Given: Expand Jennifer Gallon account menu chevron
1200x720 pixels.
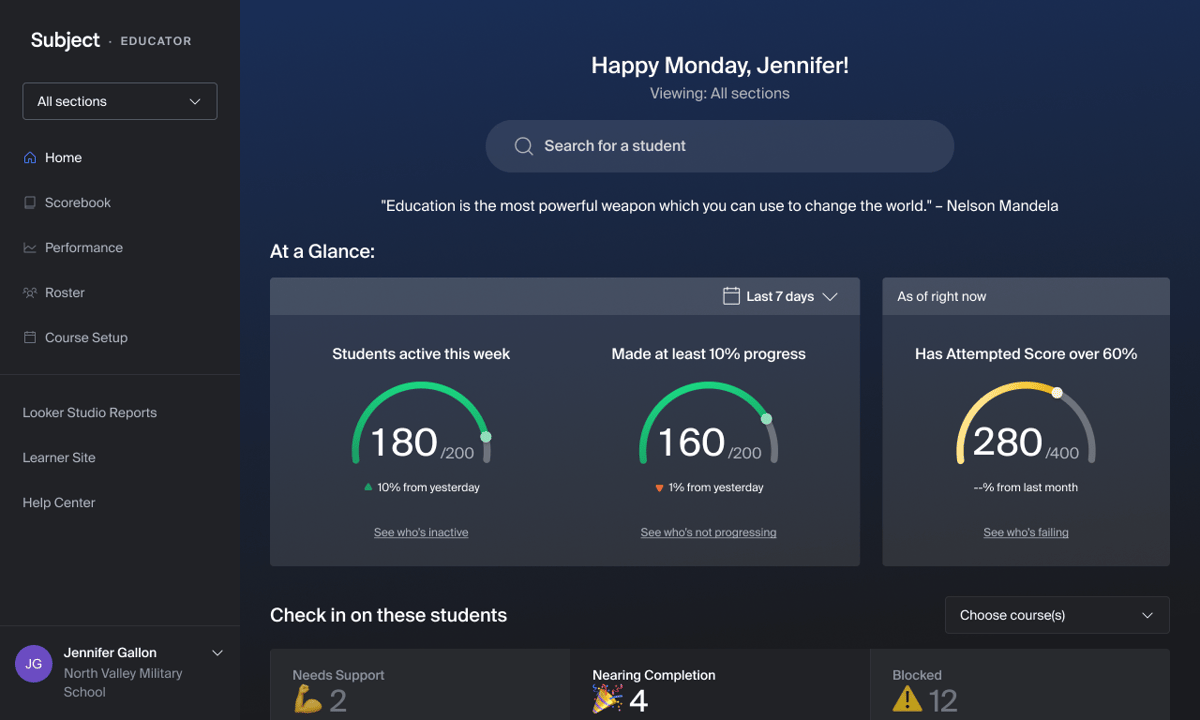Looking at the screenshot, I should pyautogui.click(x=217, y=653).
